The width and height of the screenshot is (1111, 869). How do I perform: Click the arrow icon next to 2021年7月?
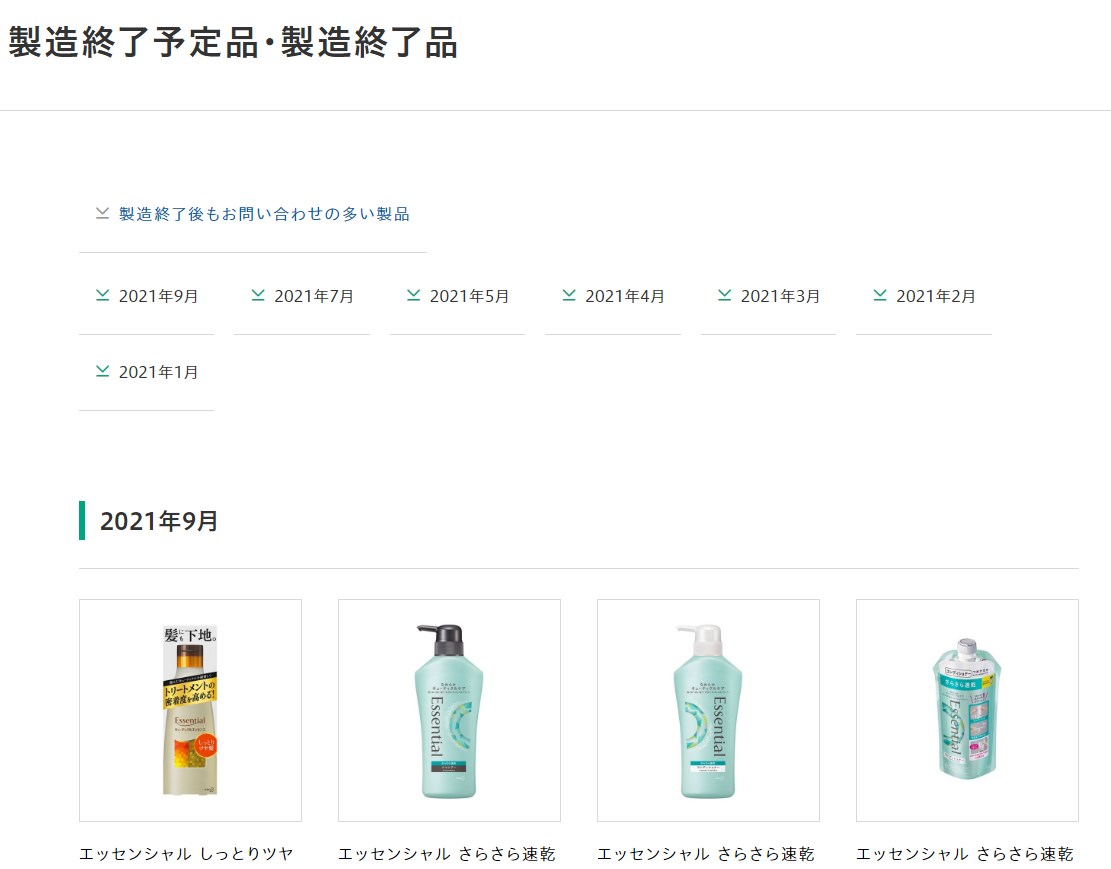(258, 295)
